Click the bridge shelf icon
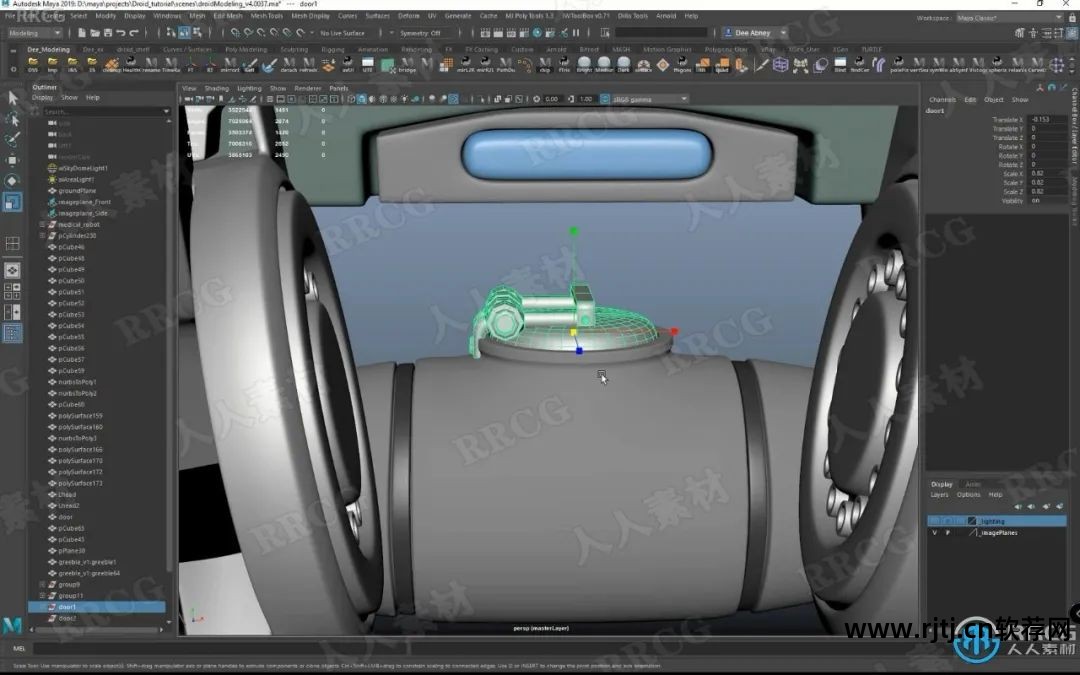The image size is (1080, 675). point(406,65)
